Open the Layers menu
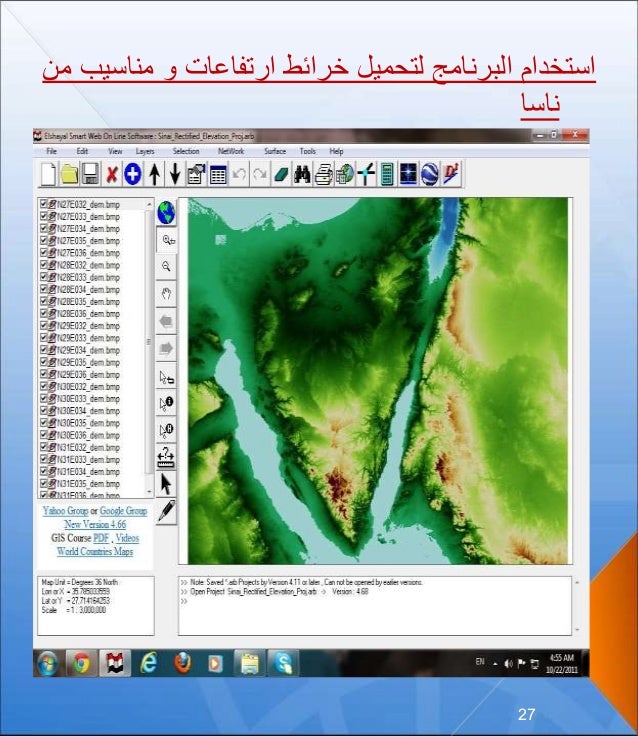 pos(145,151)
